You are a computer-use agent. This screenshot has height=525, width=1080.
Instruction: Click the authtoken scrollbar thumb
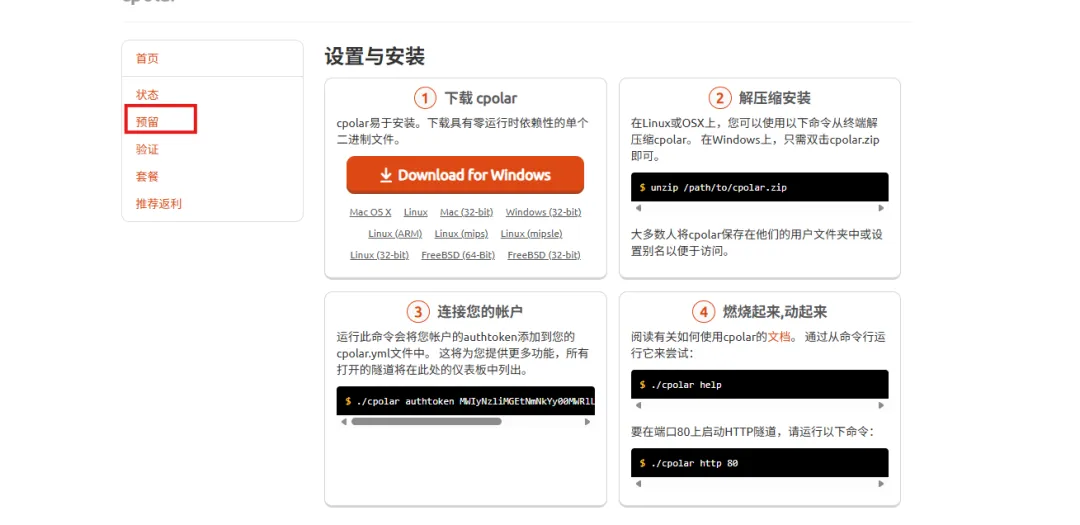tap(426, 421)
